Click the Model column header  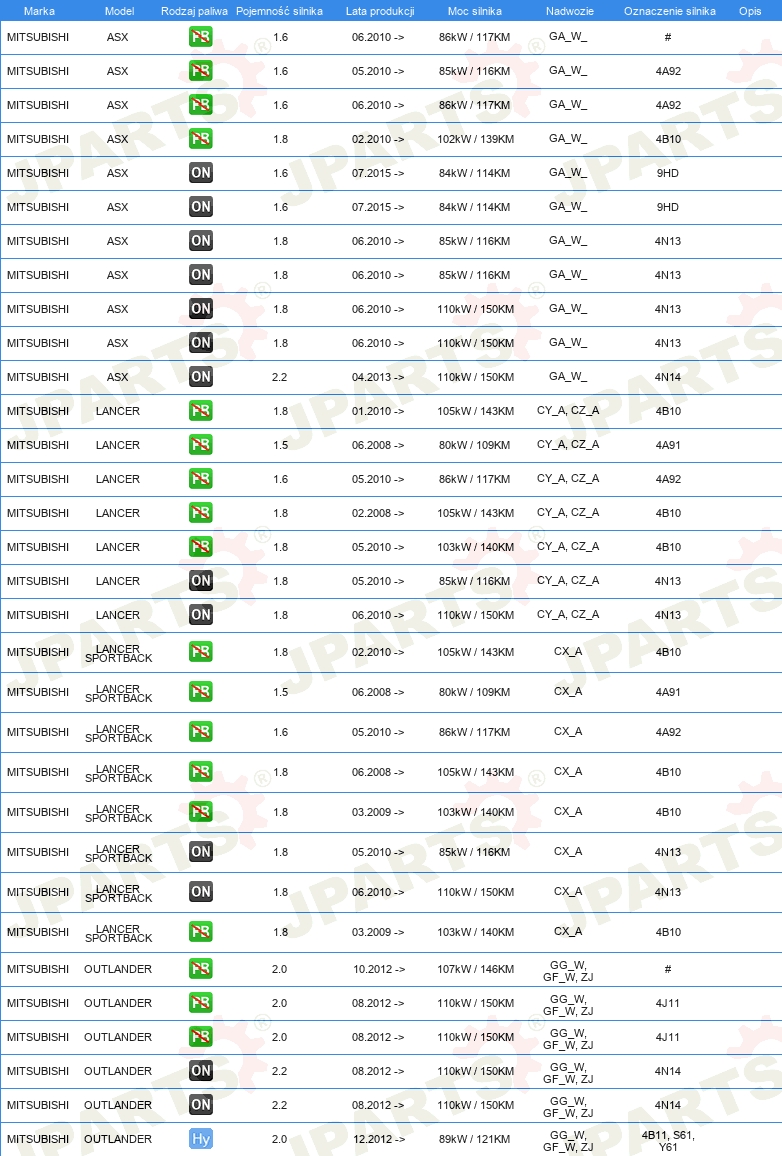point(119,11)
